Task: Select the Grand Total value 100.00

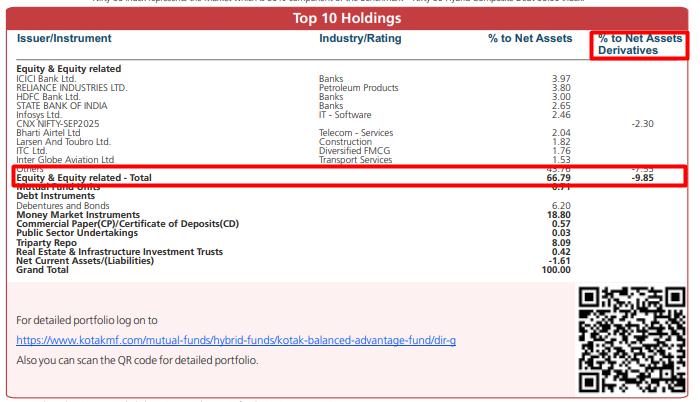Action: coord(556,270)
